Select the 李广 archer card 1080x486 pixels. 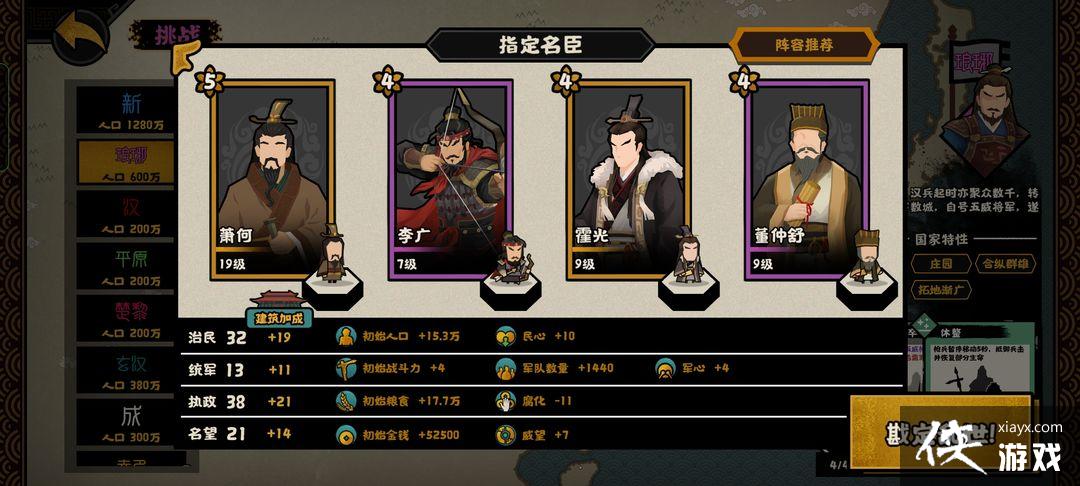450,180
